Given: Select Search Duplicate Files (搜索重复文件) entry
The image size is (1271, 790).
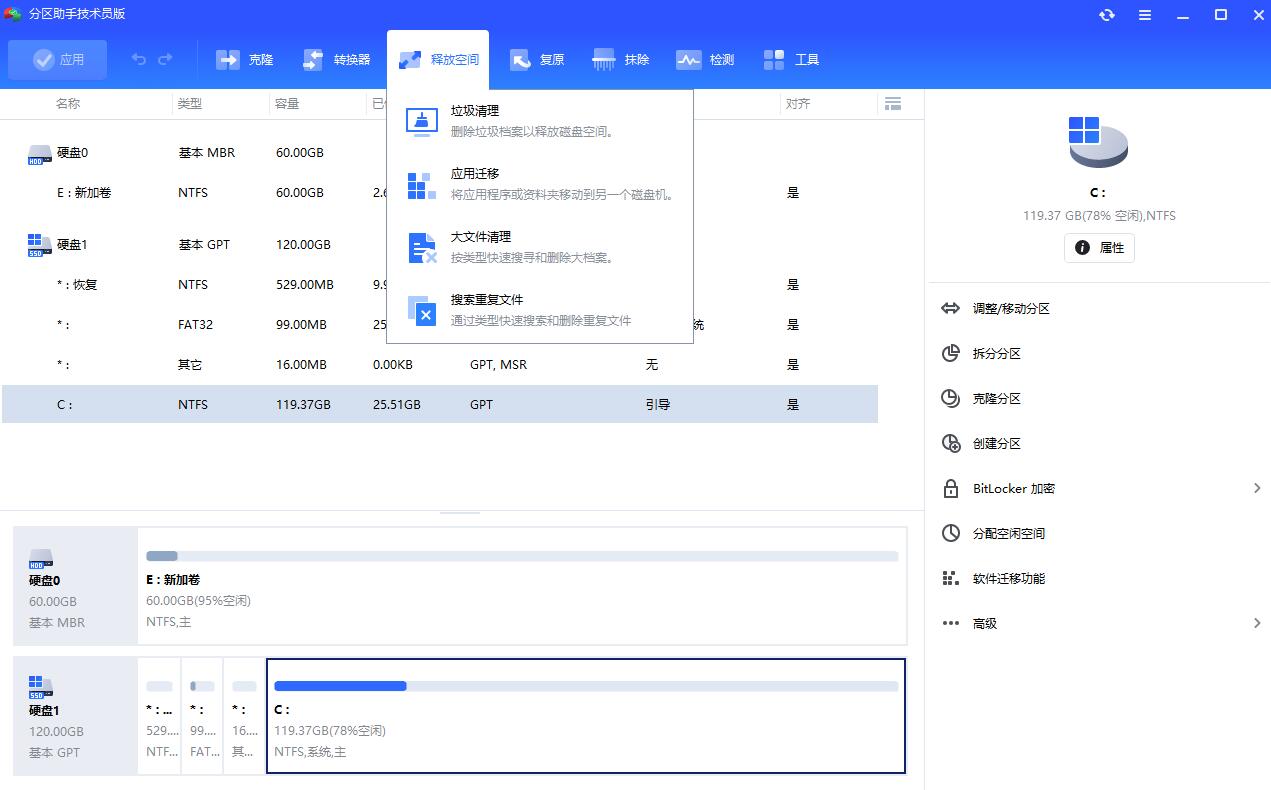Looking at the screenshot, I should click(540, 310).
